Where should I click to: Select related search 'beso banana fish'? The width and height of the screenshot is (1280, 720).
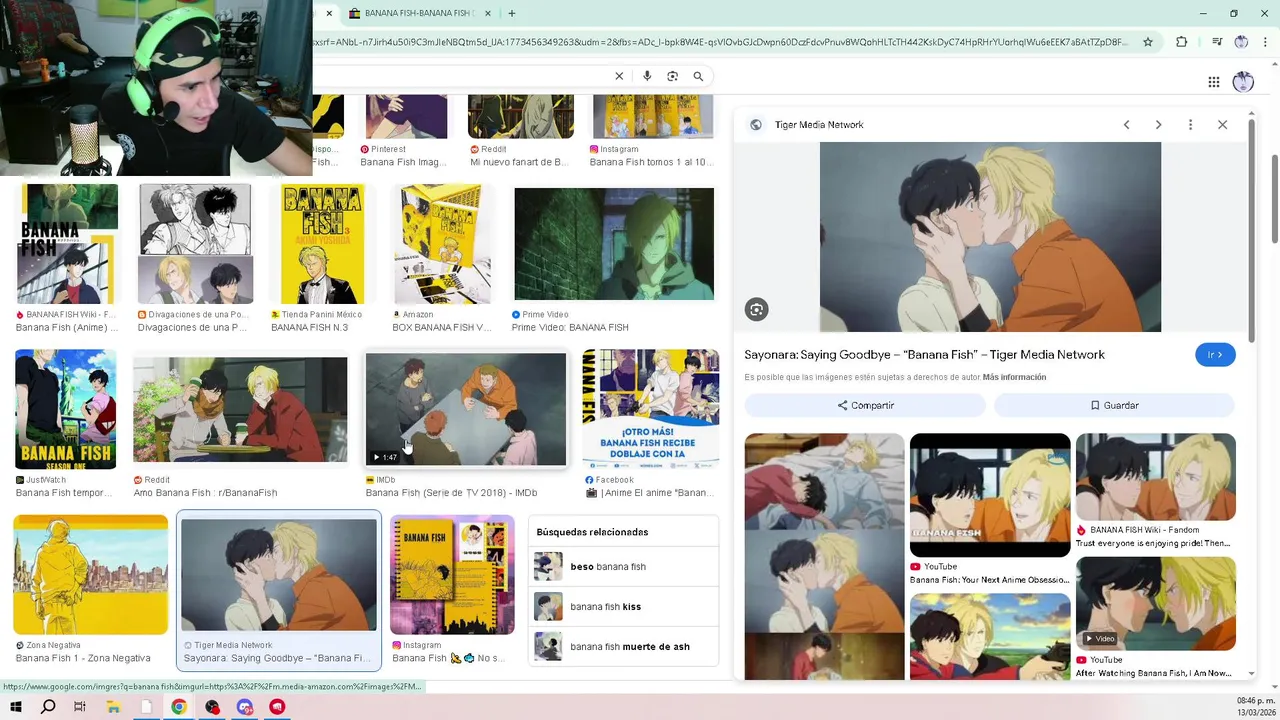click(x=623, y=567)
